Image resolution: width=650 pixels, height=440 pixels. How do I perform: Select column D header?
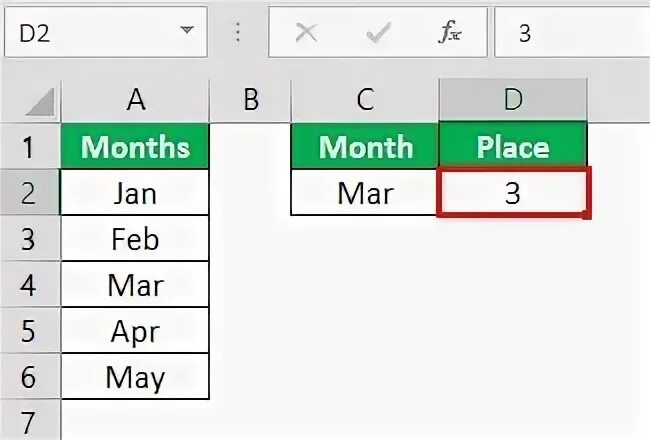512,100
